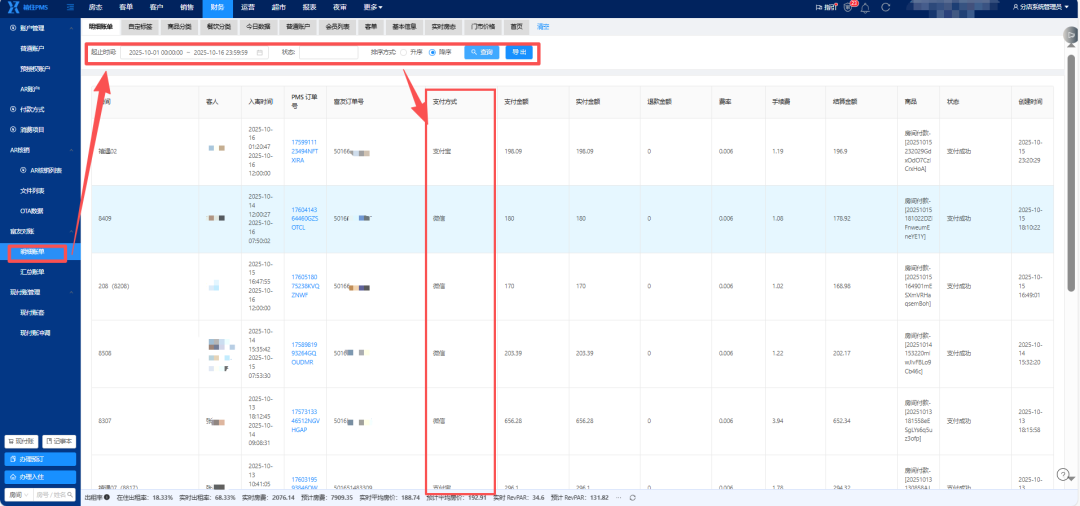Select the 降序 descending radio button
1080x506 pixels.
[x=433, y=52]
